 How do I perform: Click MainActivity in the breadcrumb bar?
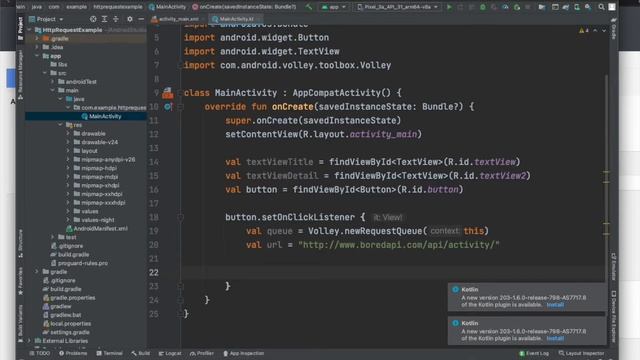pyautogui.click(x=167, y=7)
